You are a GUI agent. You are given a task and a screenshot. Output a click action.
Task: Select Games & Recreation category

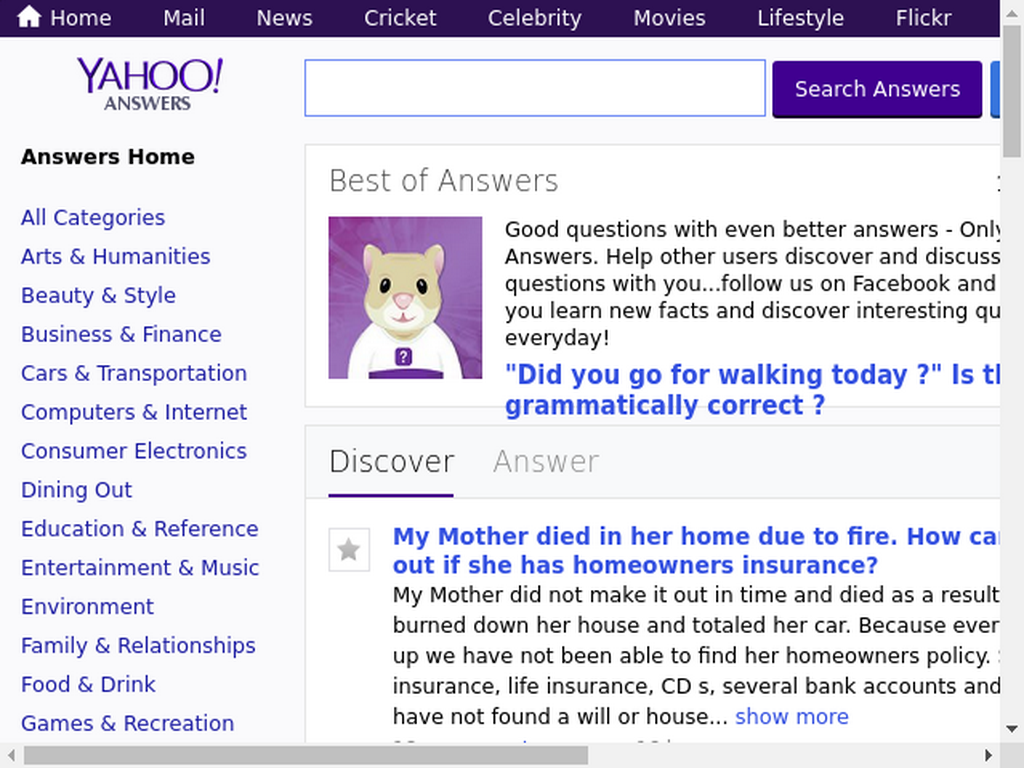click(x=127, y=723)
